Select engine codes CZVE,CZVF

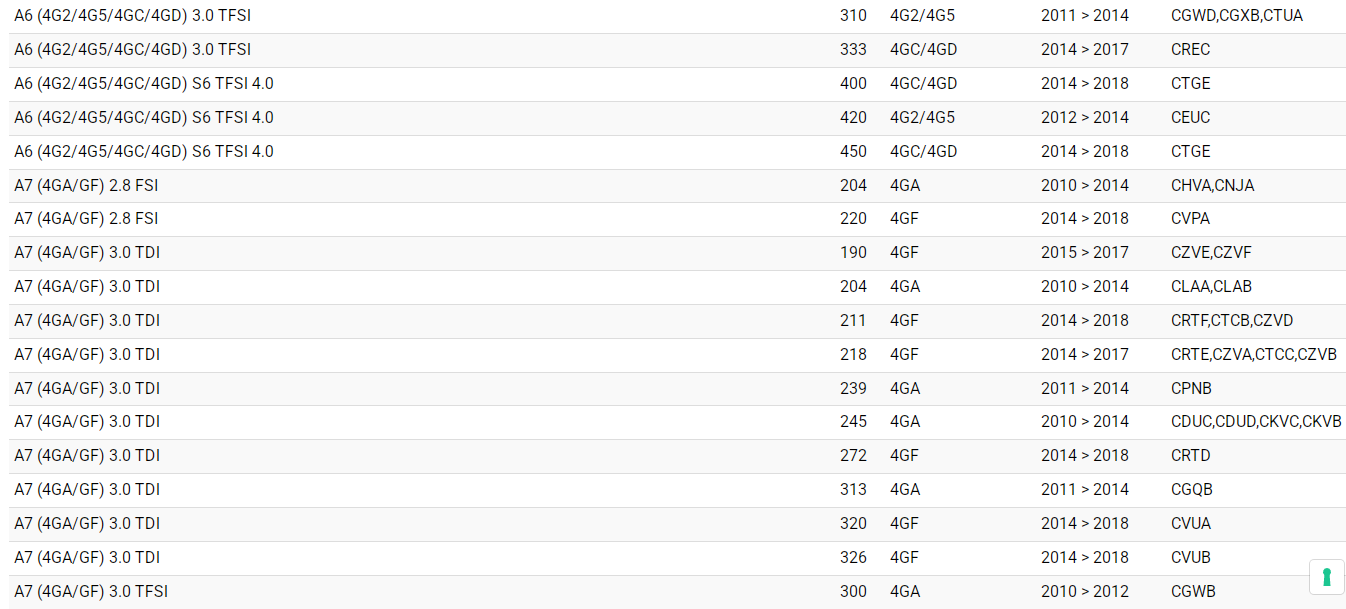1211,253
